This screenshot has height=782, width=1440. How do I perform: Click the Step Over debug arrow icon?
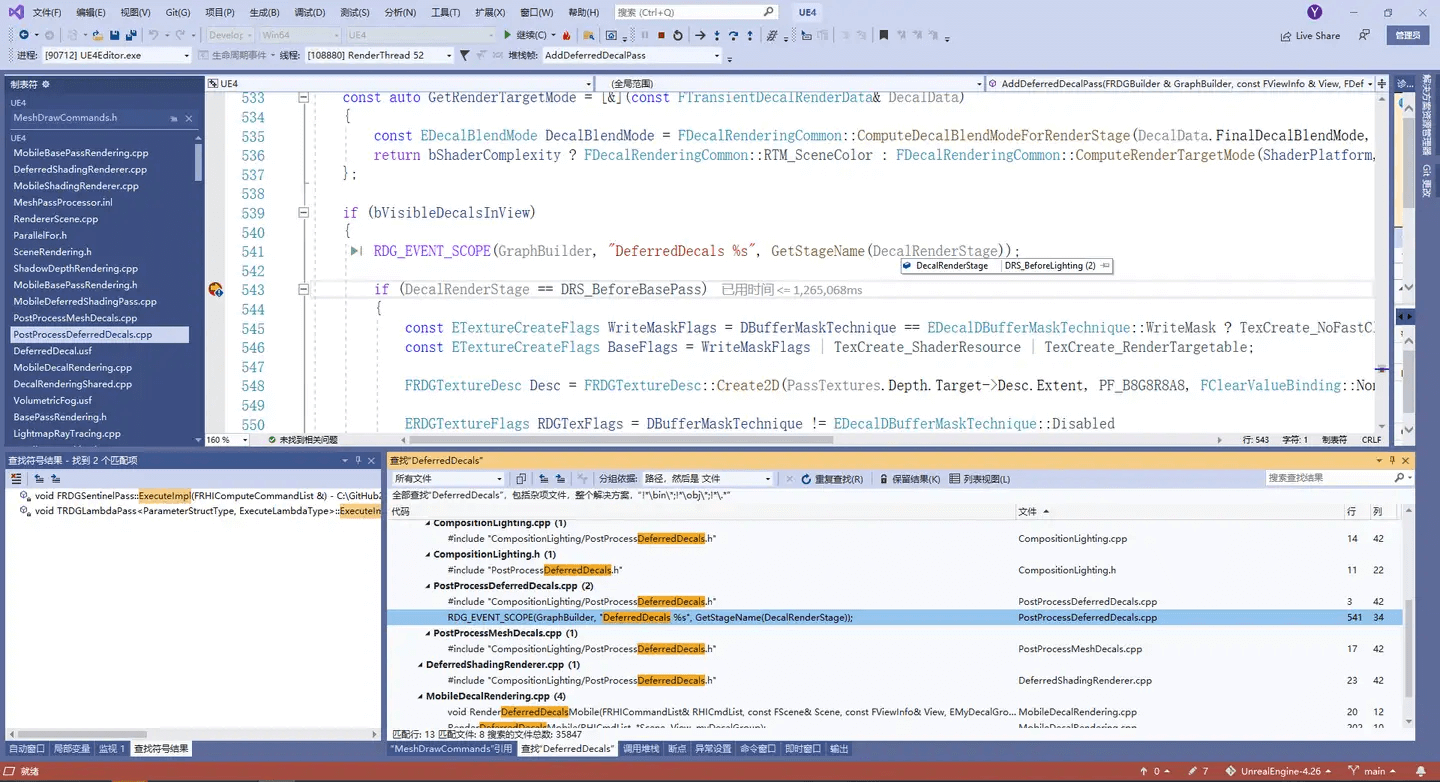click(x=733, y=35)
